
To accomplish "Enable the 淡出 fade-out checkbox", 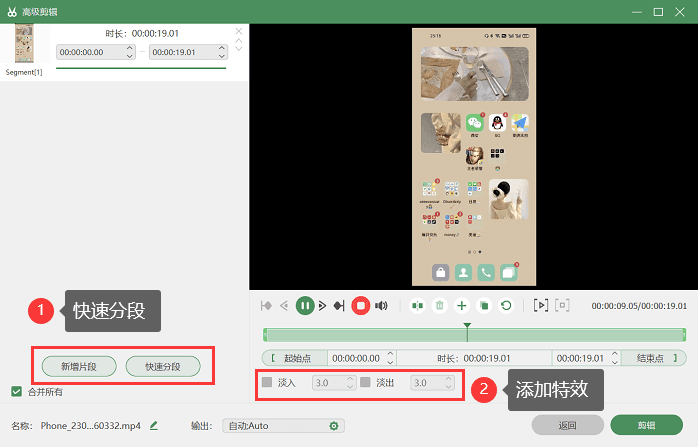I will click(365, 382).
